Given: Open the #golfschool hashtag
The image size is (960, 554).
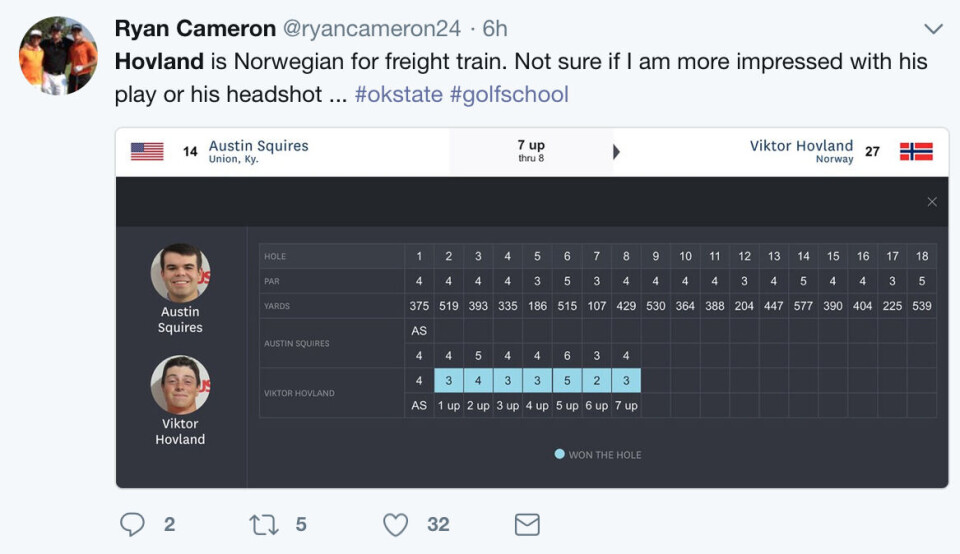Looking at the screenshot, I should pyautogui.click(x=509, y=94).
